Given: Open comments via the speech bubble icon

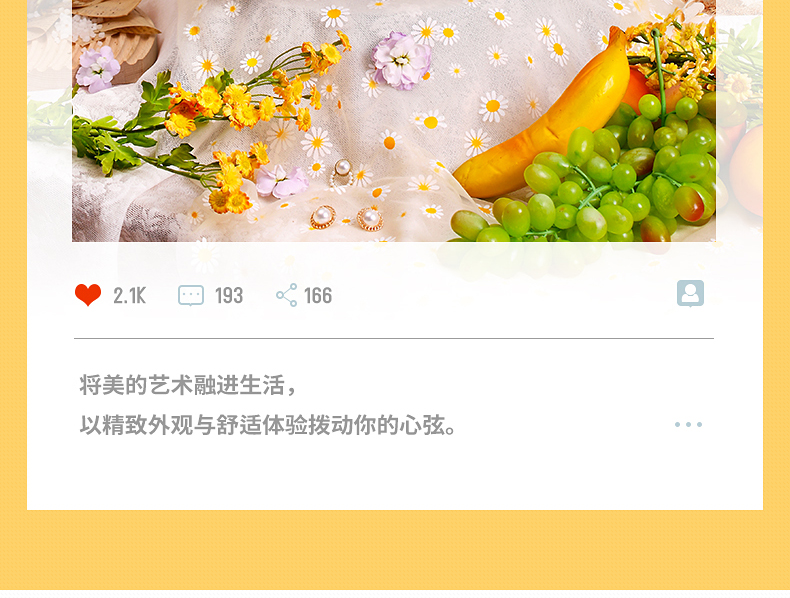Looking at the screenshot, I should point(191,295).
